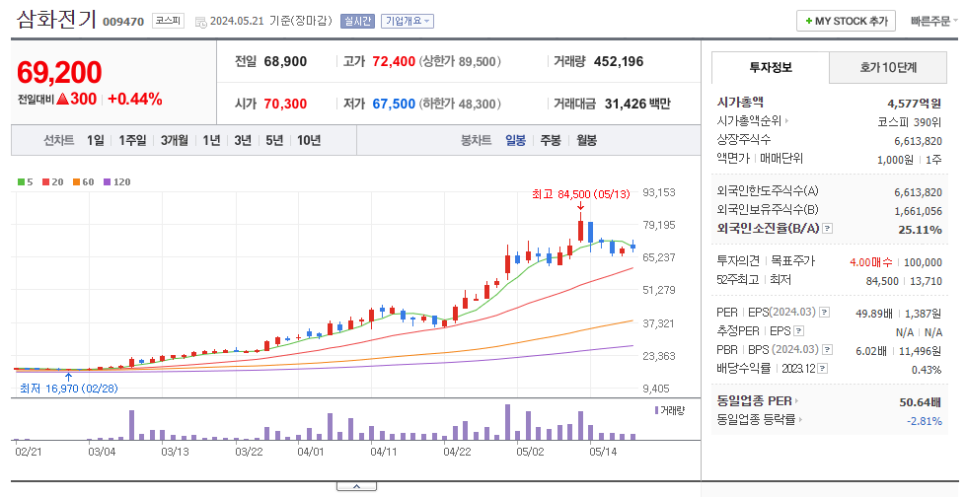Click the arrow icon after 시가총액순위
Screen dimensions: 966x497
coord(787,121)
